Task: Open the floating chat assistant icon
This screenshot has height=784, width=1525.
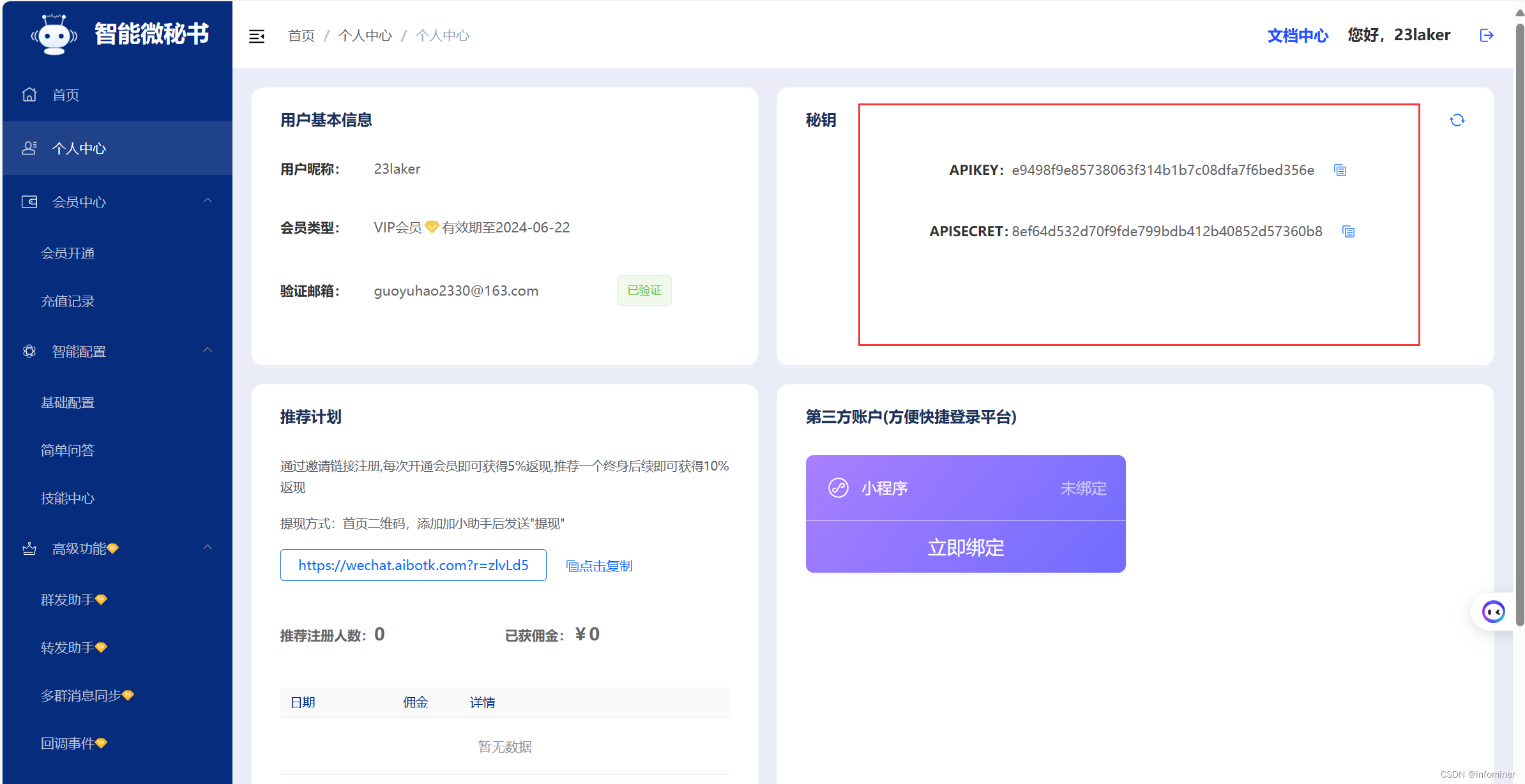Action: [x=1493, y=612]
